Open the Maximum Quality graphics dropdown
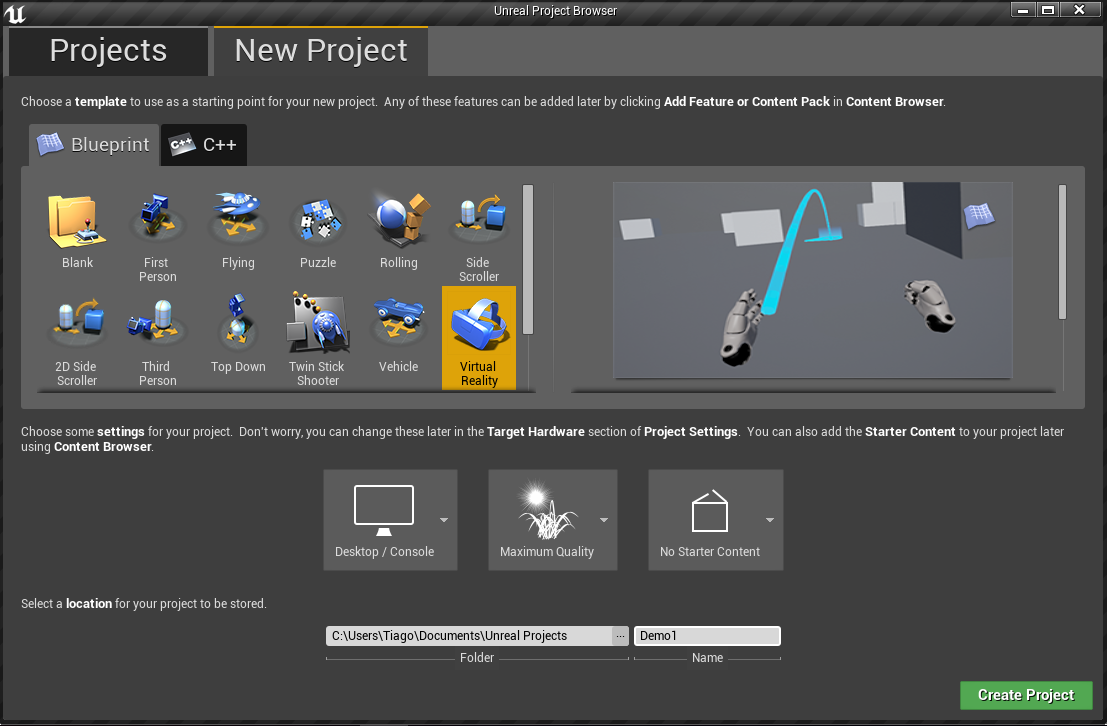 (x=553, y=520)
